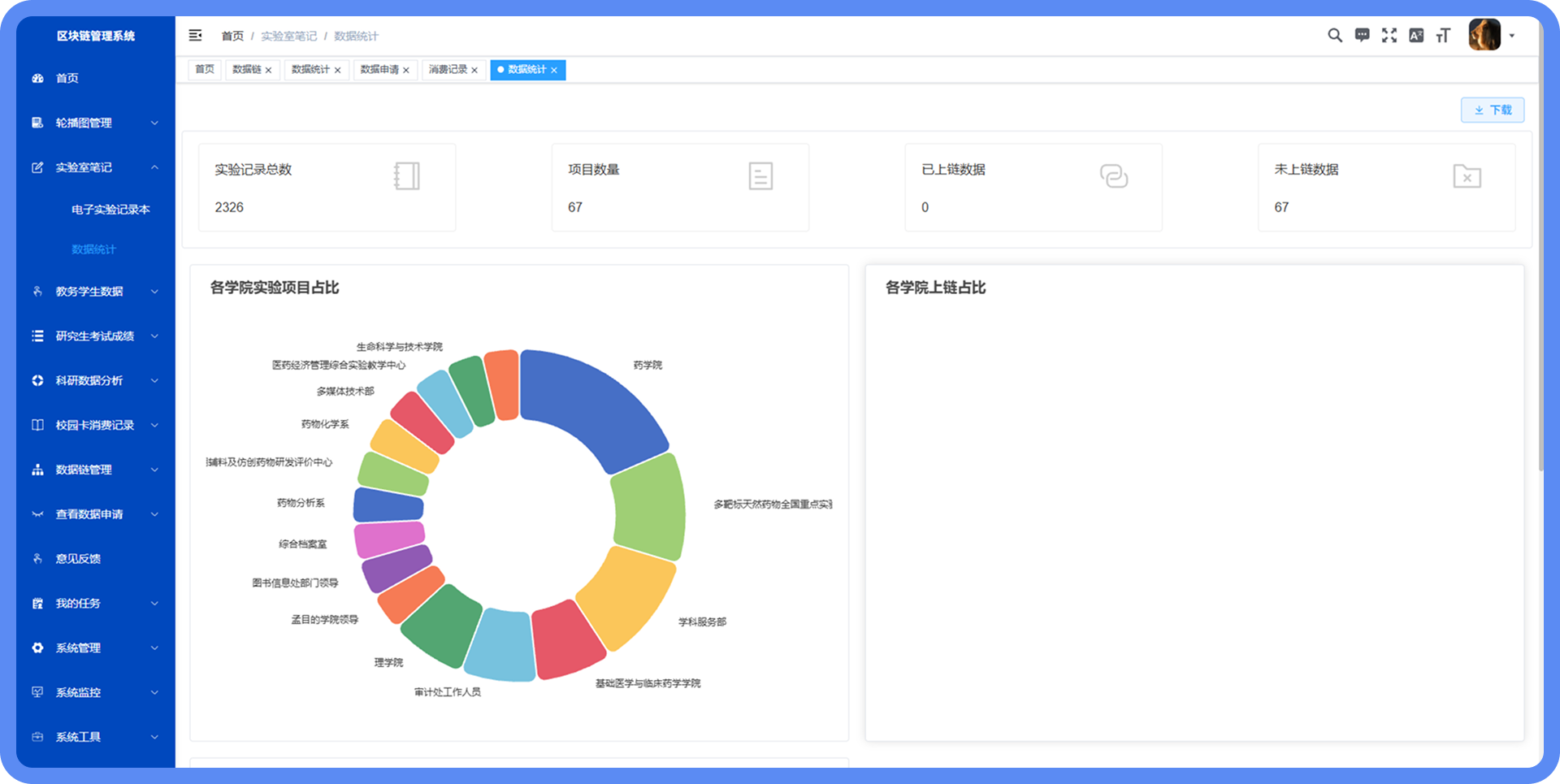
Task: Expand the 轮播图管理 sidebar menu
Action: pos(95,123)
